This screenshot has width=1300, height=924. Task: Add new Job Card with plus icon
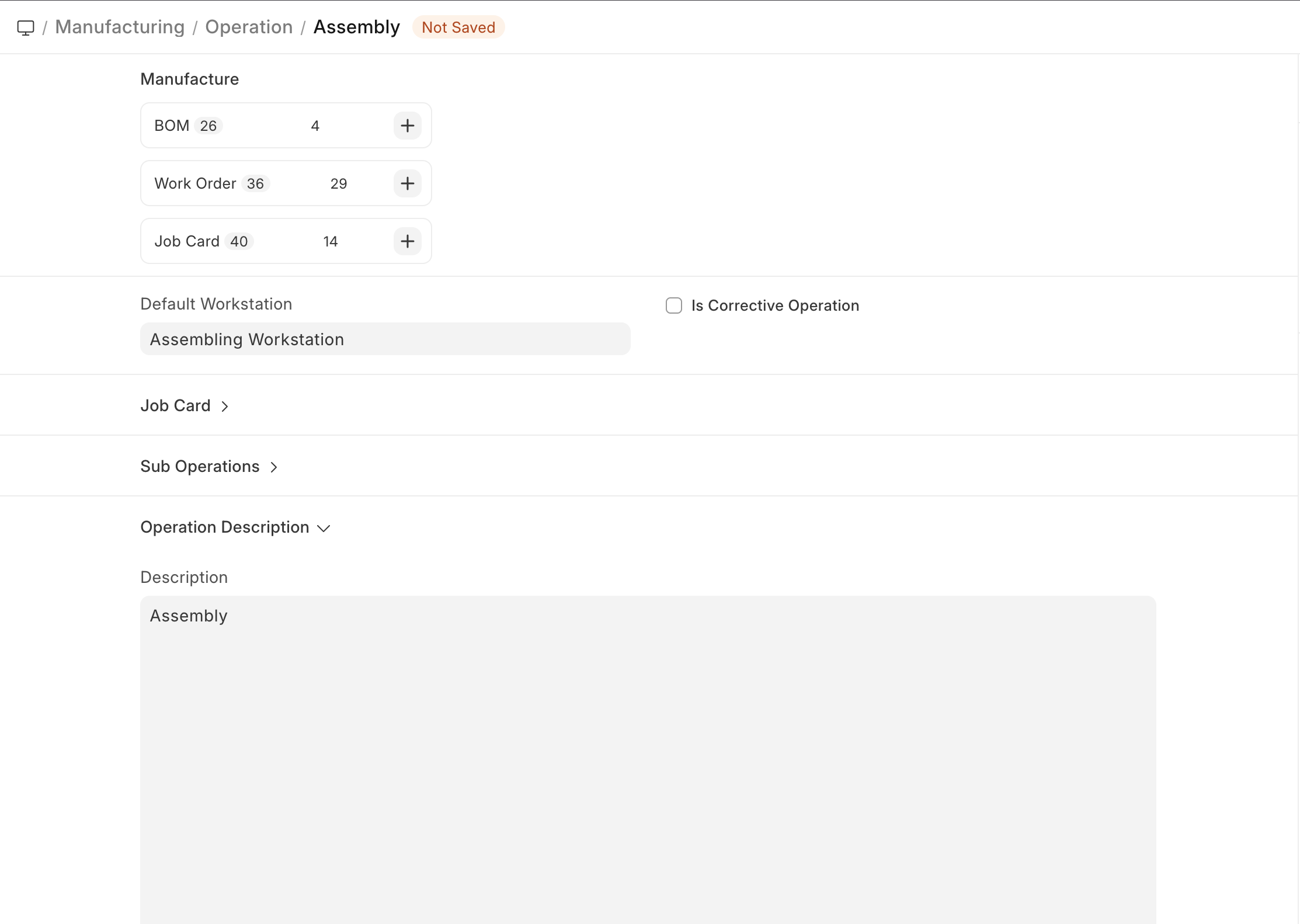coord(407,241)
